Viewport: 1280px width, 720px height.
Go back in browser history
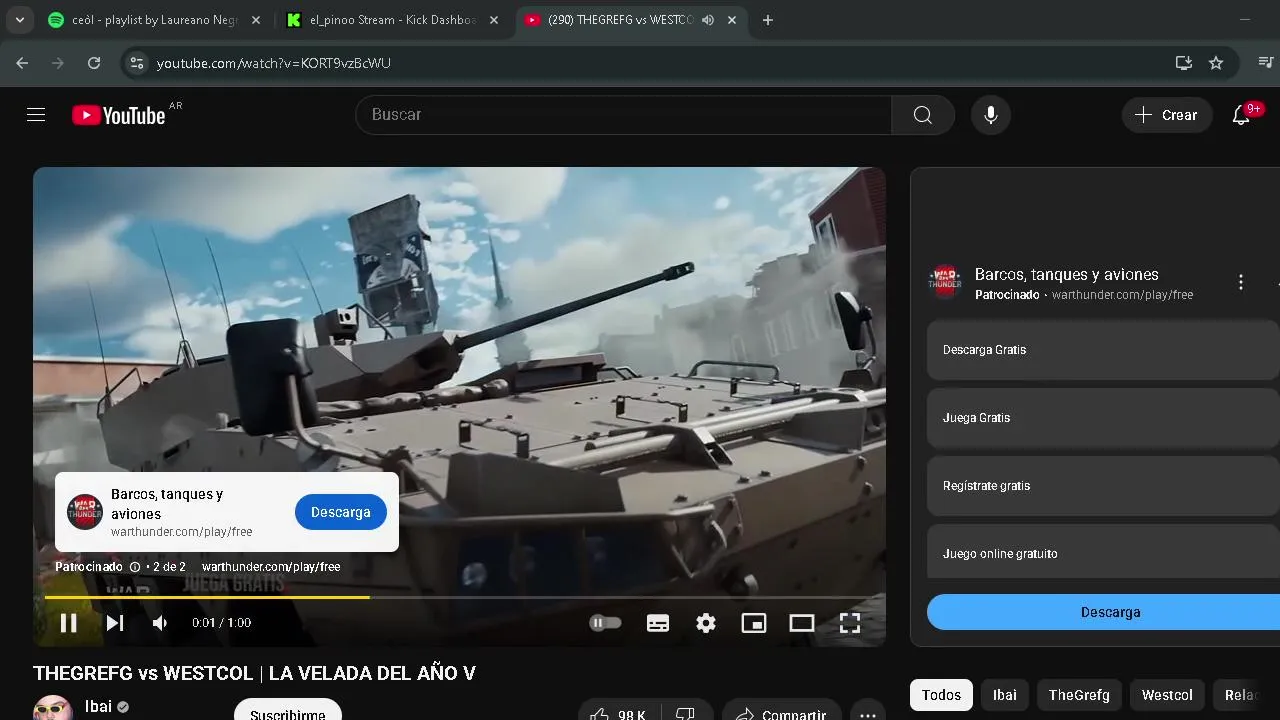point(22,63)
